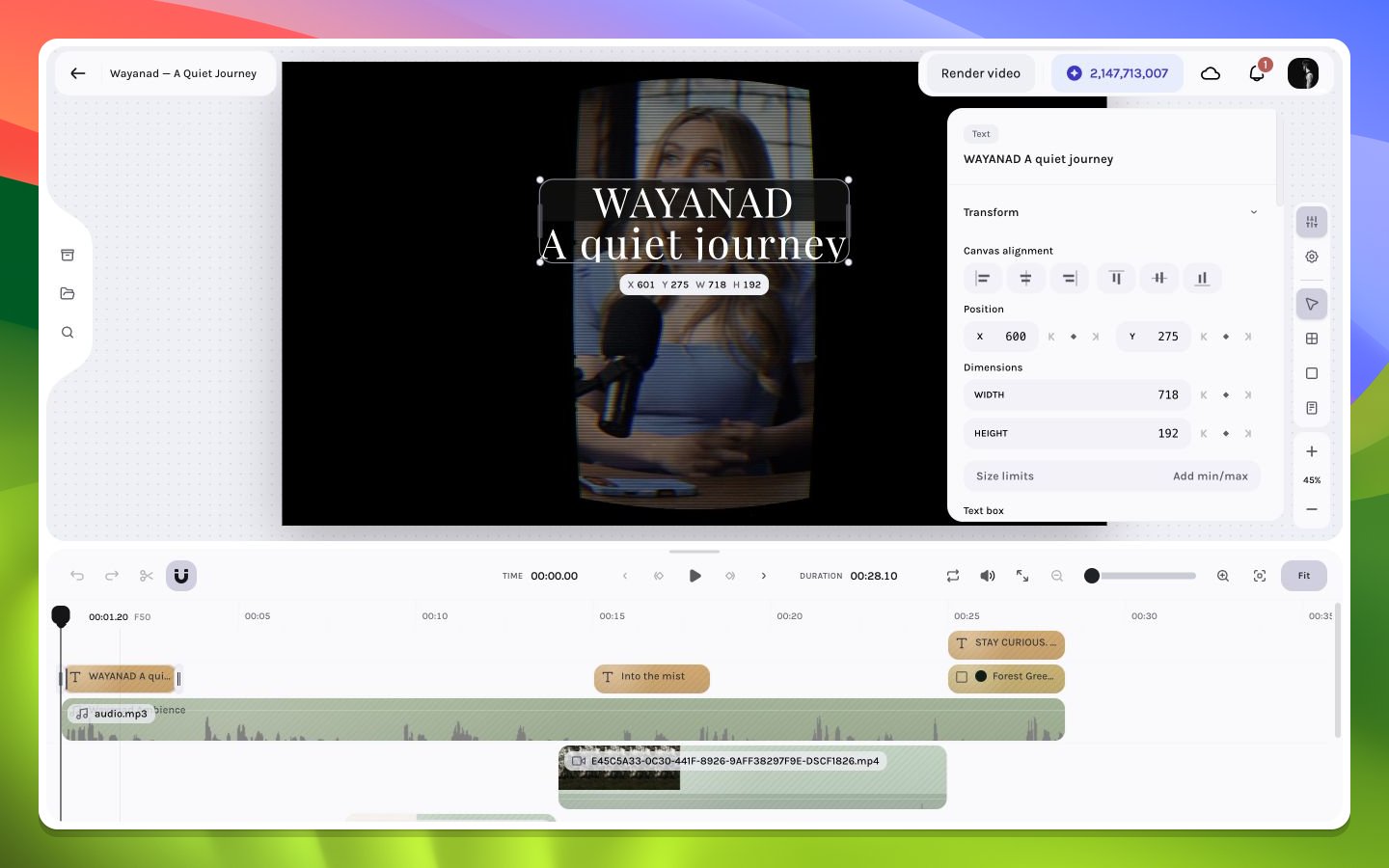Edit the Y position field
Viewport: 1389px width, 868px height.
click(x=1154, y=337)
